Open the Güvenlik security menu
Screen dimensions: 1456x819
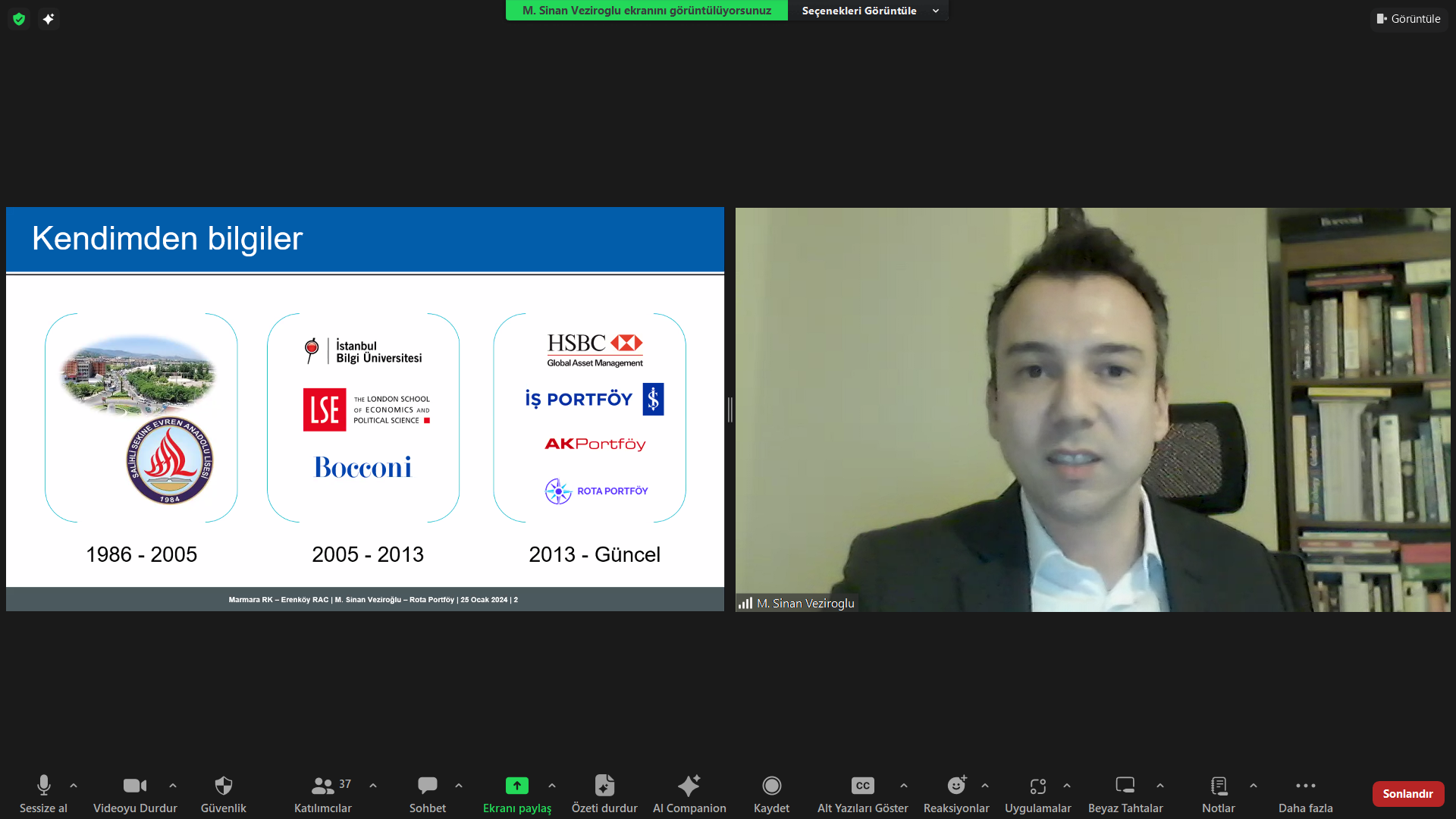(223, 793)
